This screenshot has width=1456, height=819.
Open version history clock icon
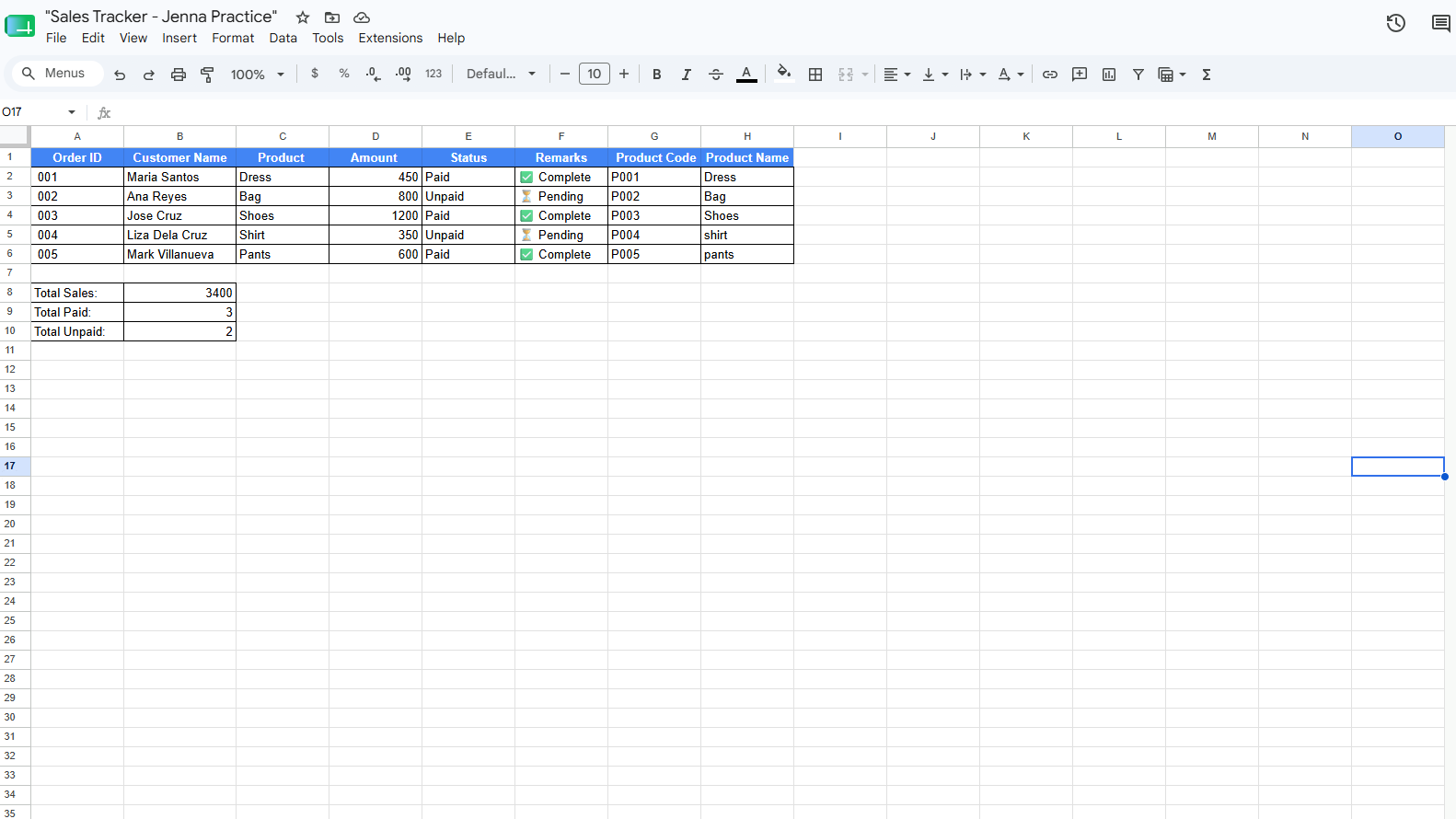1396,23
